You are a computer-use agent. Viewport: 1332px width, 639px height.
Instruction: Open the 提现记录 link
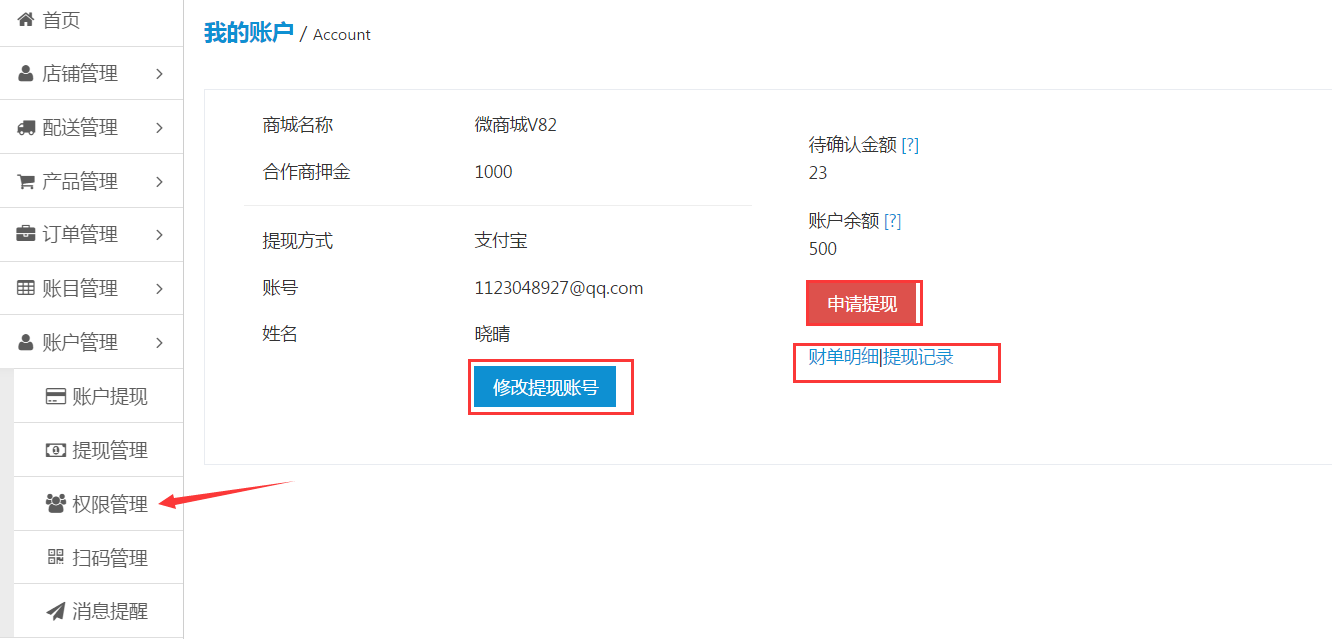click(x=918, y=357)
